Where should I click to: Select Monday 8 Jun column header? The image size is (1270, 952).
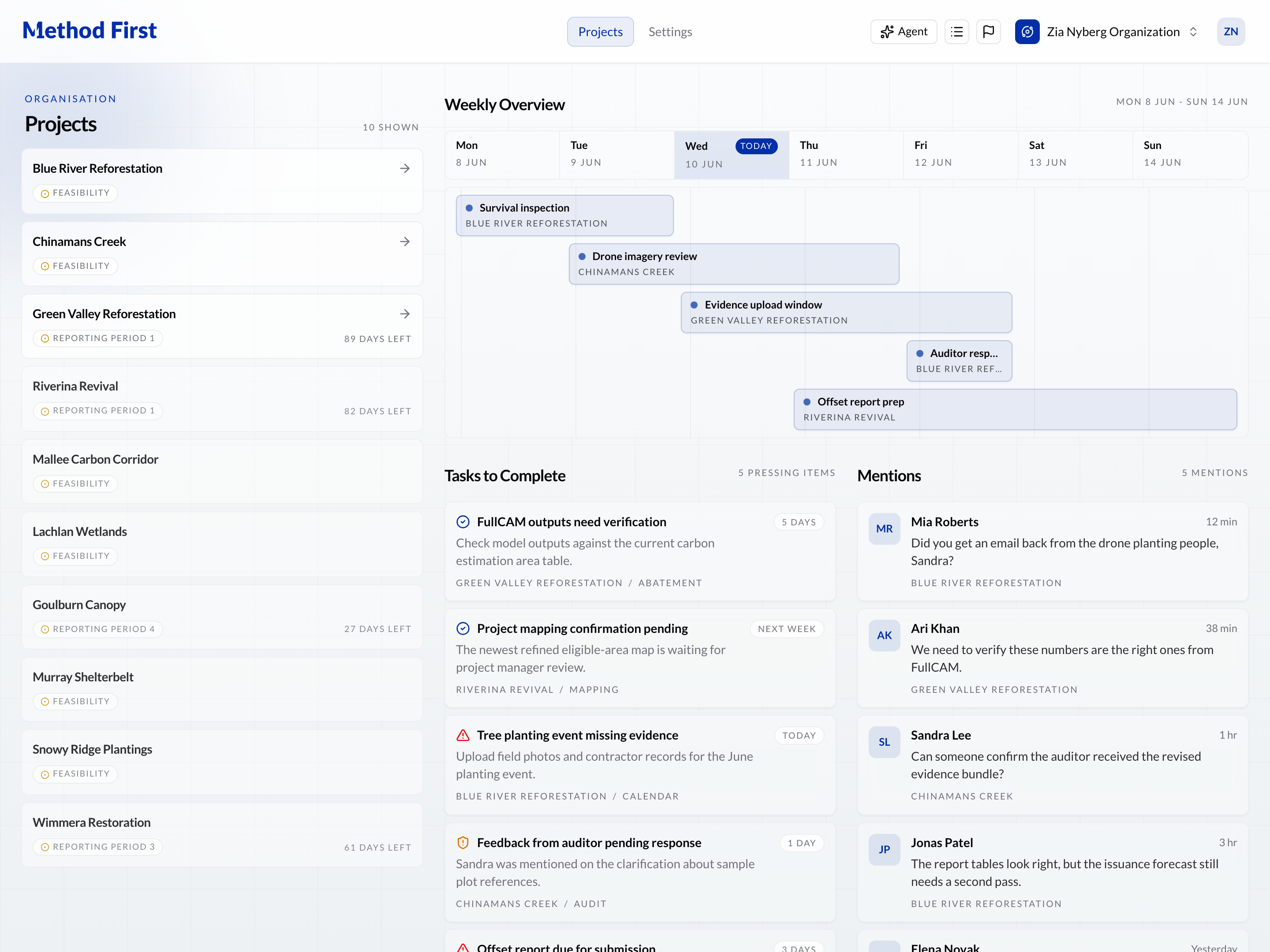[502, 154]
